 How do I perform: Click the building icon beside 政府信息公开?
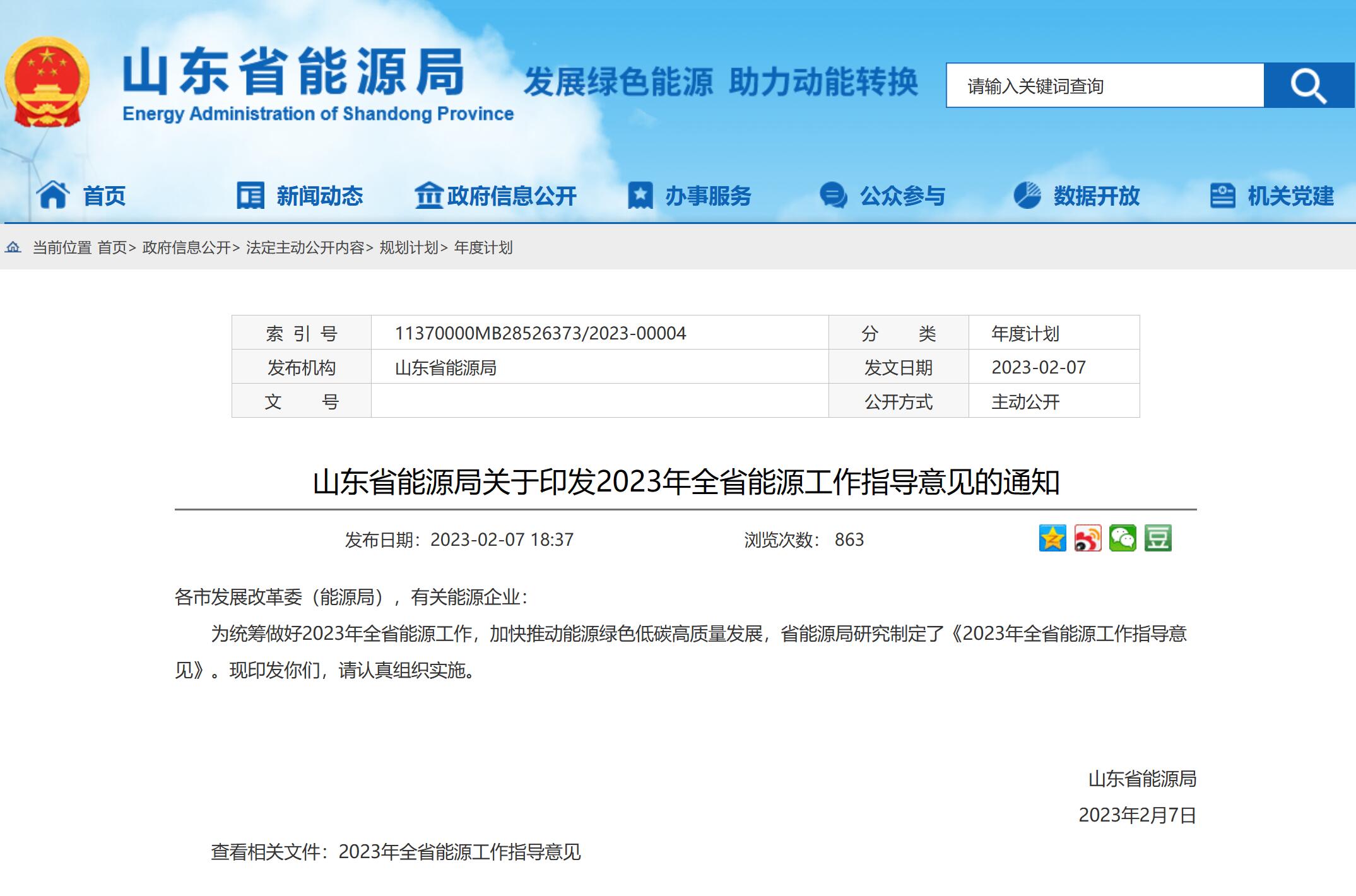428,195
